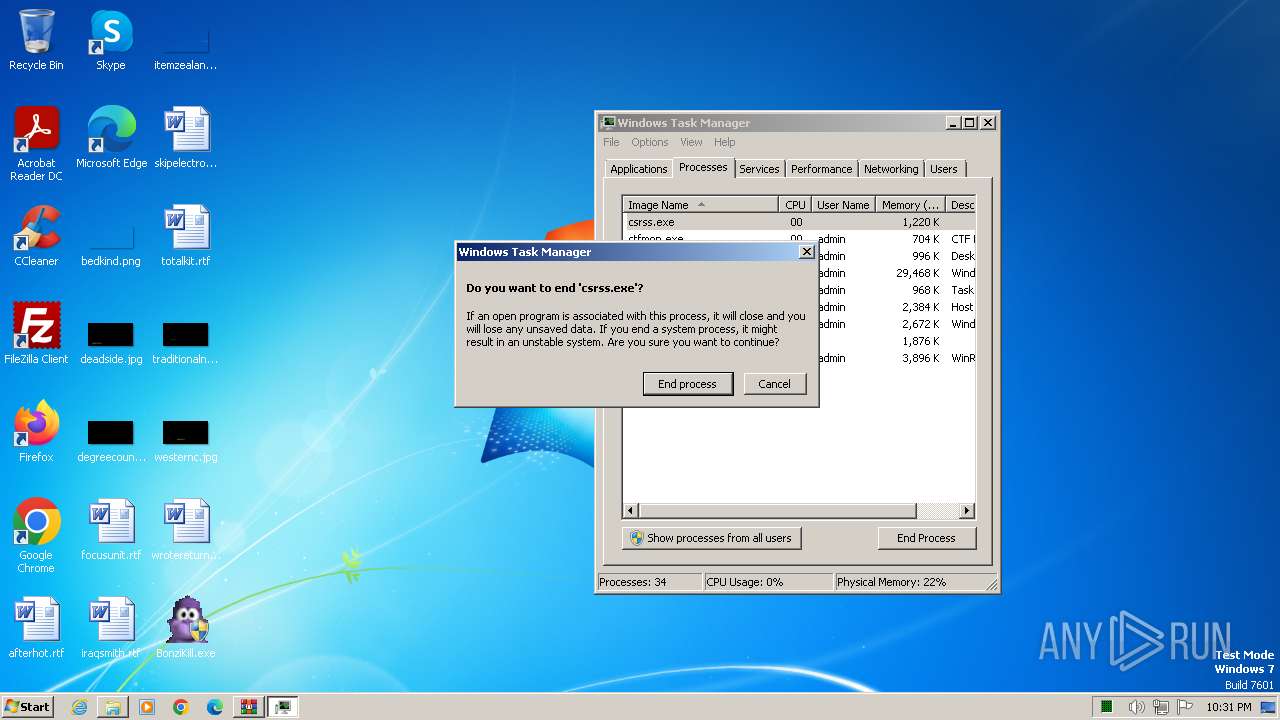Open Task Manager Options menu

point(650,142)
